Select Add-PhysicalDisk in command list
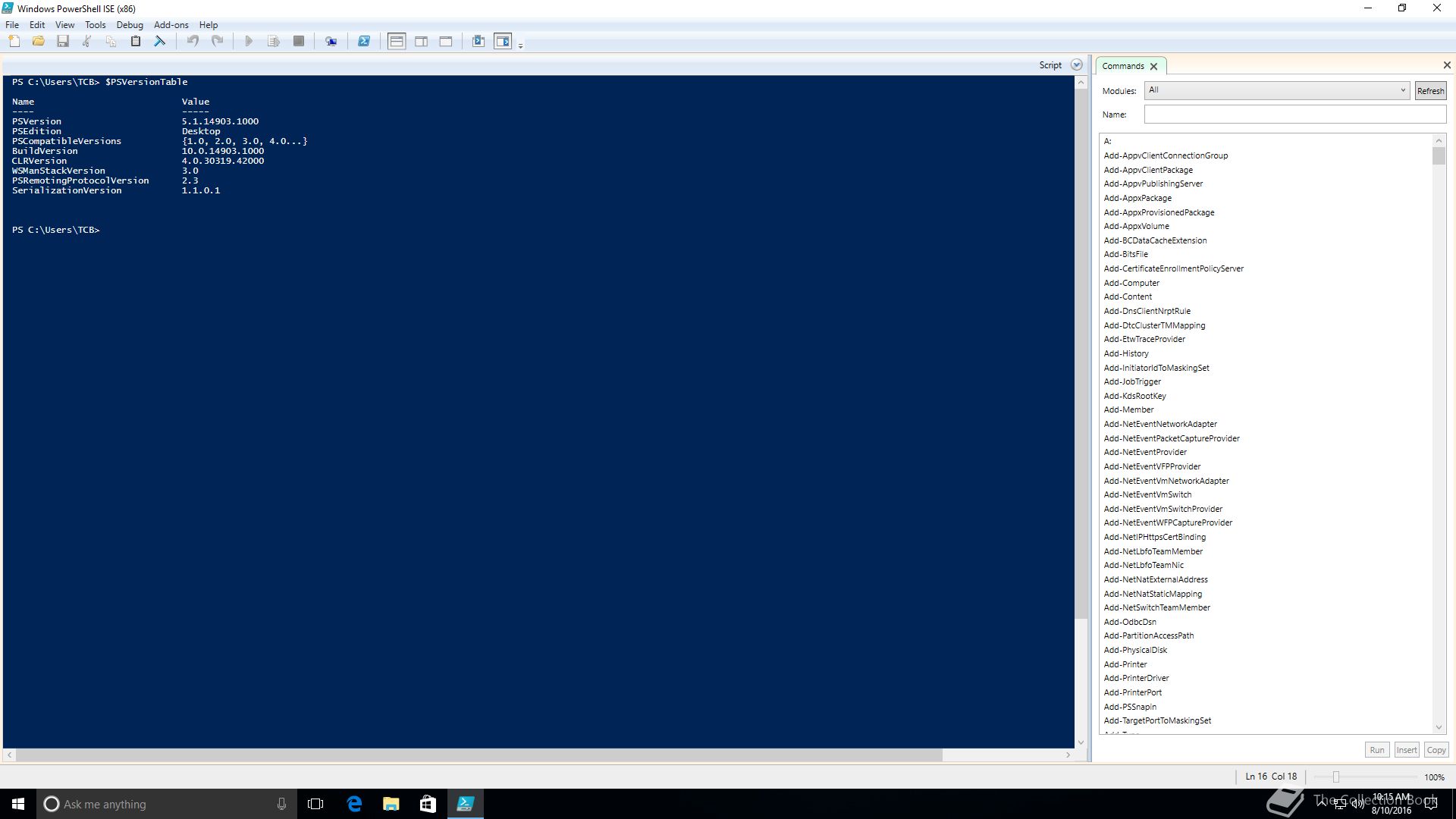This screenshot has height=819, width=1456. tap(1135, 650)
